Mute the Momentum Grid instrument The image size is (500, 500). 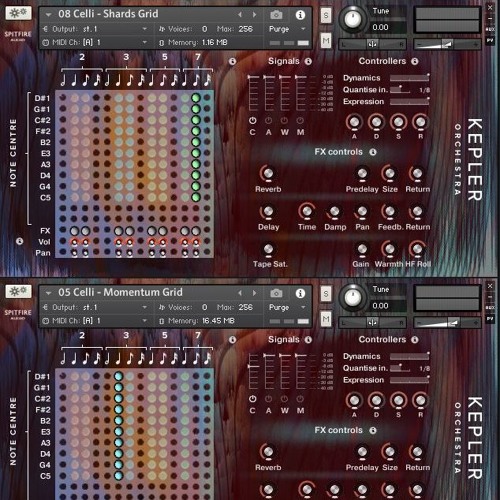pyautogui.click(x=326, y=320)
